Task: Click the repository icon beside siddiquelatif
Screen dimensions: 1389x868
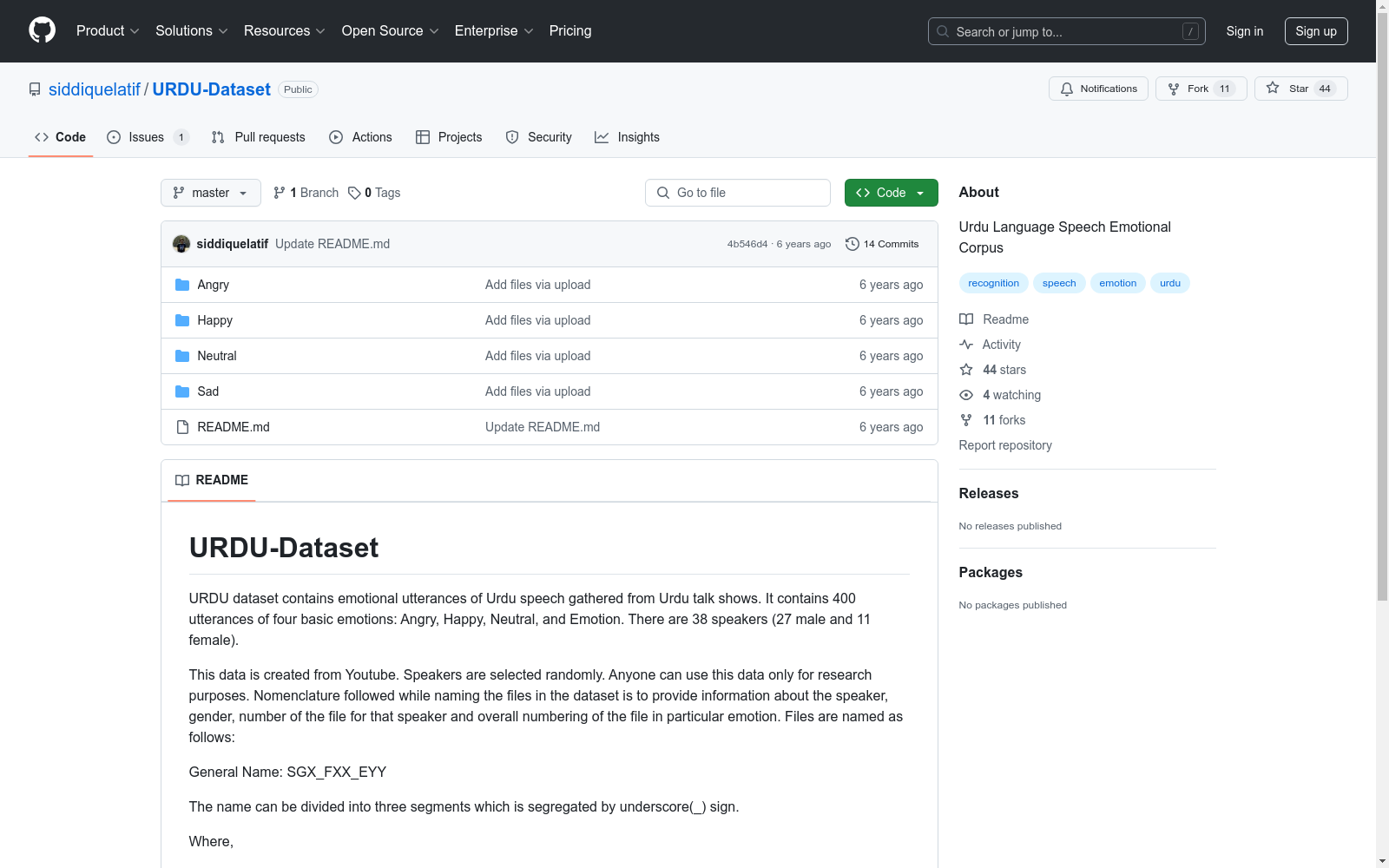Action: [35, 89]
